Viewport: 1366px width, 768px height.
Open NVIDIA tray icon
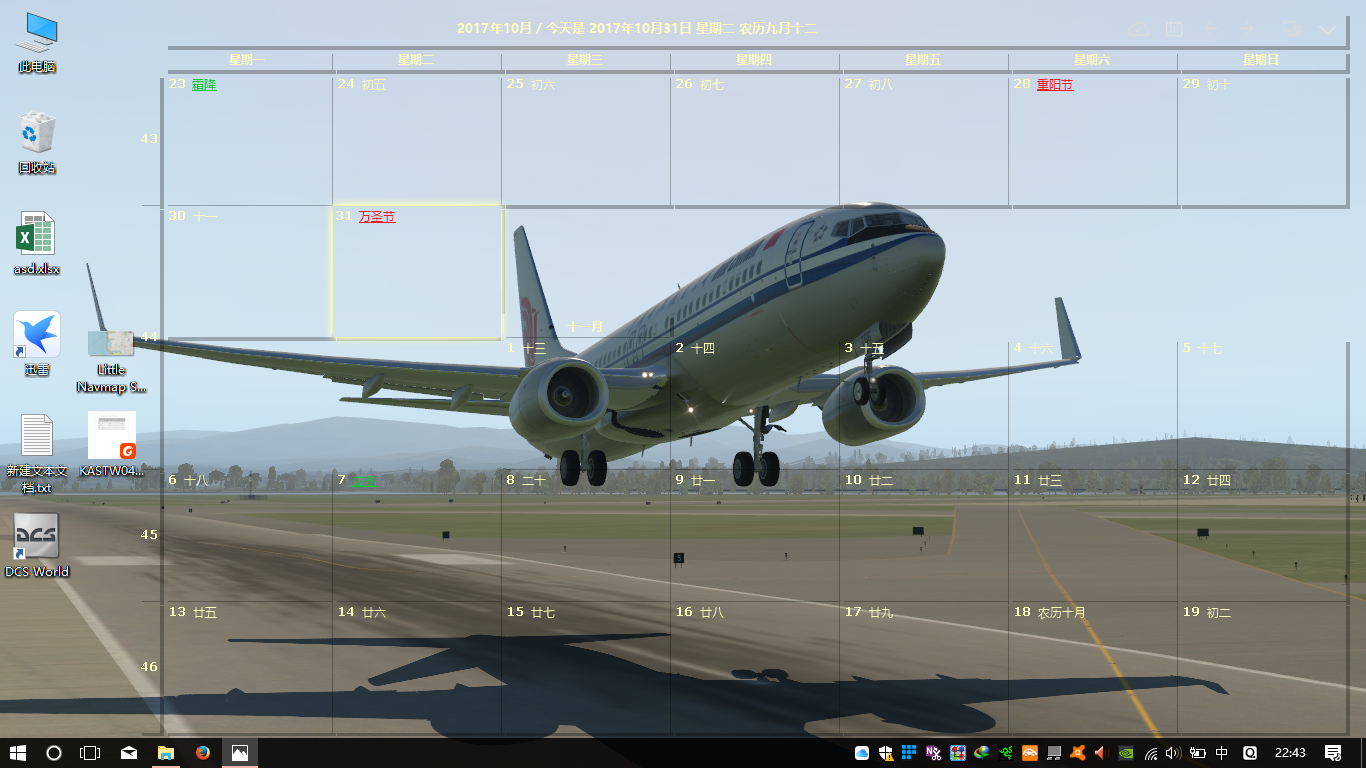point(1125,753)
